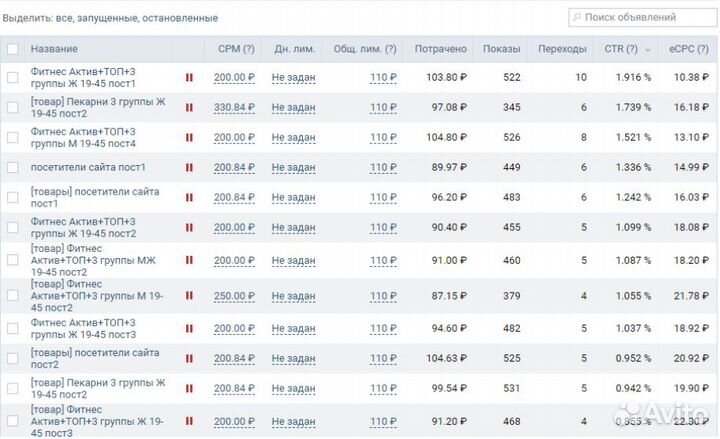Check the box for Фитнес Ж 19-45 пост1
This screenshot has width=720, height=439.
[x=13, y=77]
